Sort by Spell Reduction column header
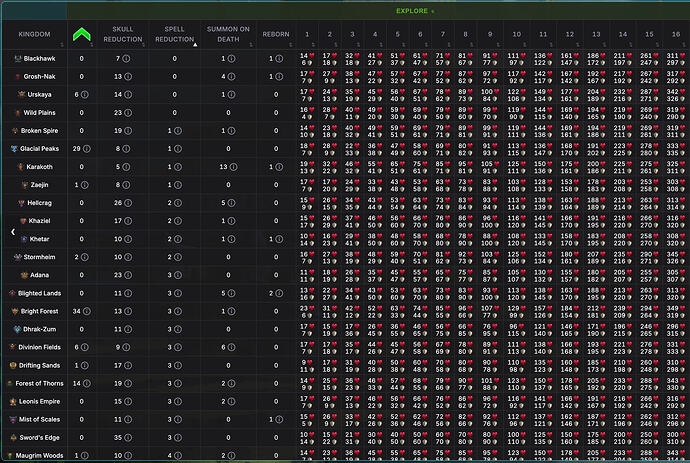690x463 pixels. (174, 34)
